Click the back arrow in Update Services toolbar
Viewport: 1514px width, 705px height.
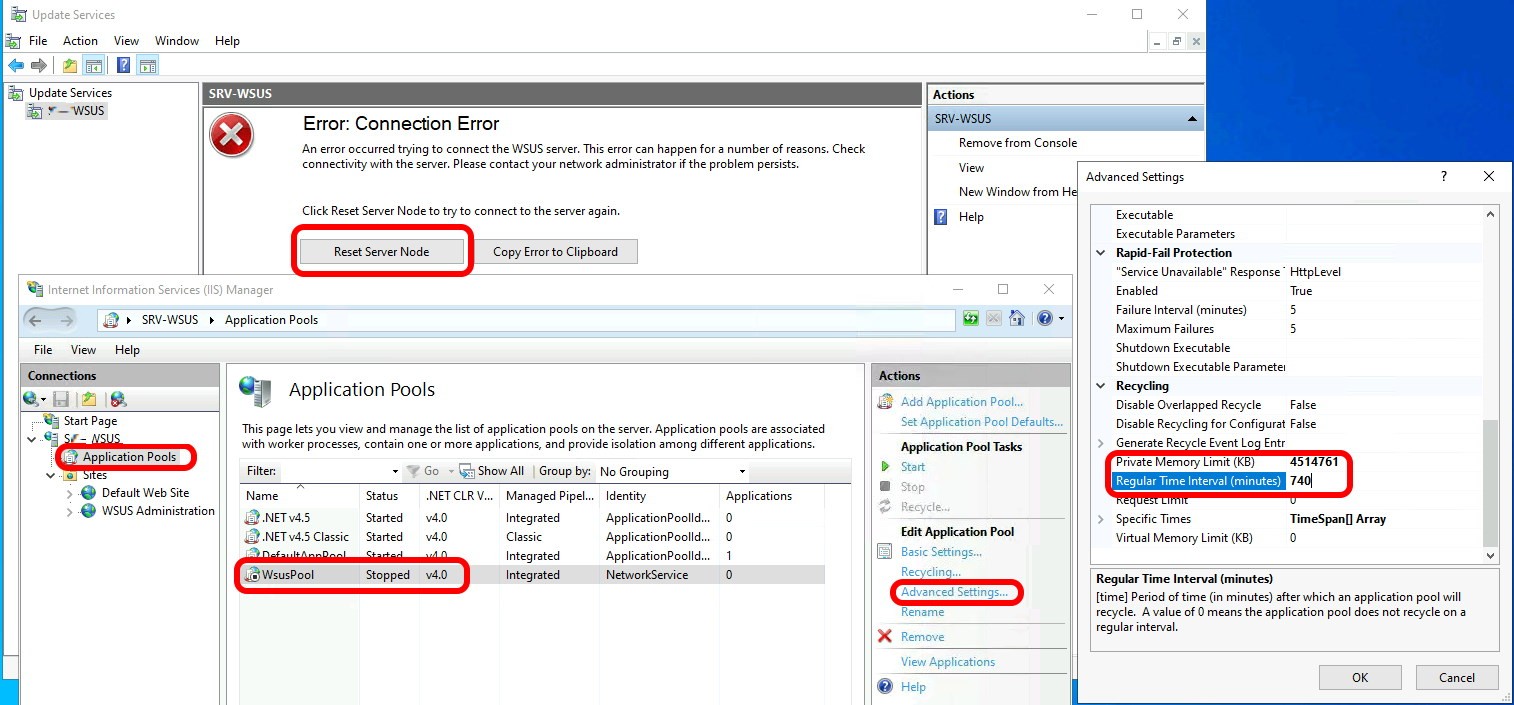point(16,66)
